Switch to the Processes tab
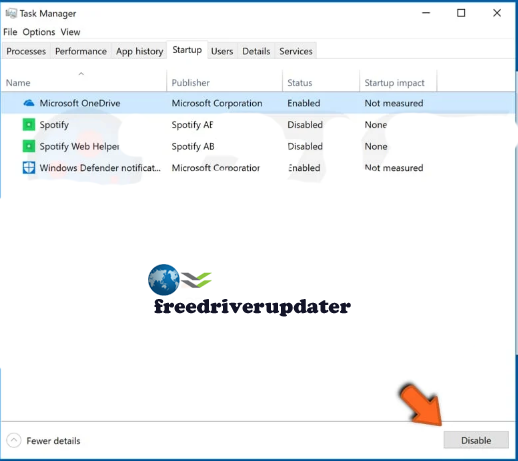This screenshot has width=518, height=461. (26, 51)
